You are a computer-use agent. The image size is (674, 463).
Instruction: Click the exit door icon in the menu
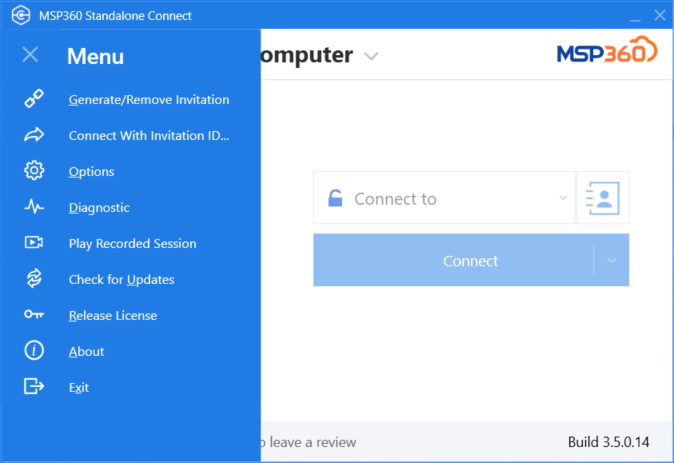pyautogui.click(x=34, y=386)
